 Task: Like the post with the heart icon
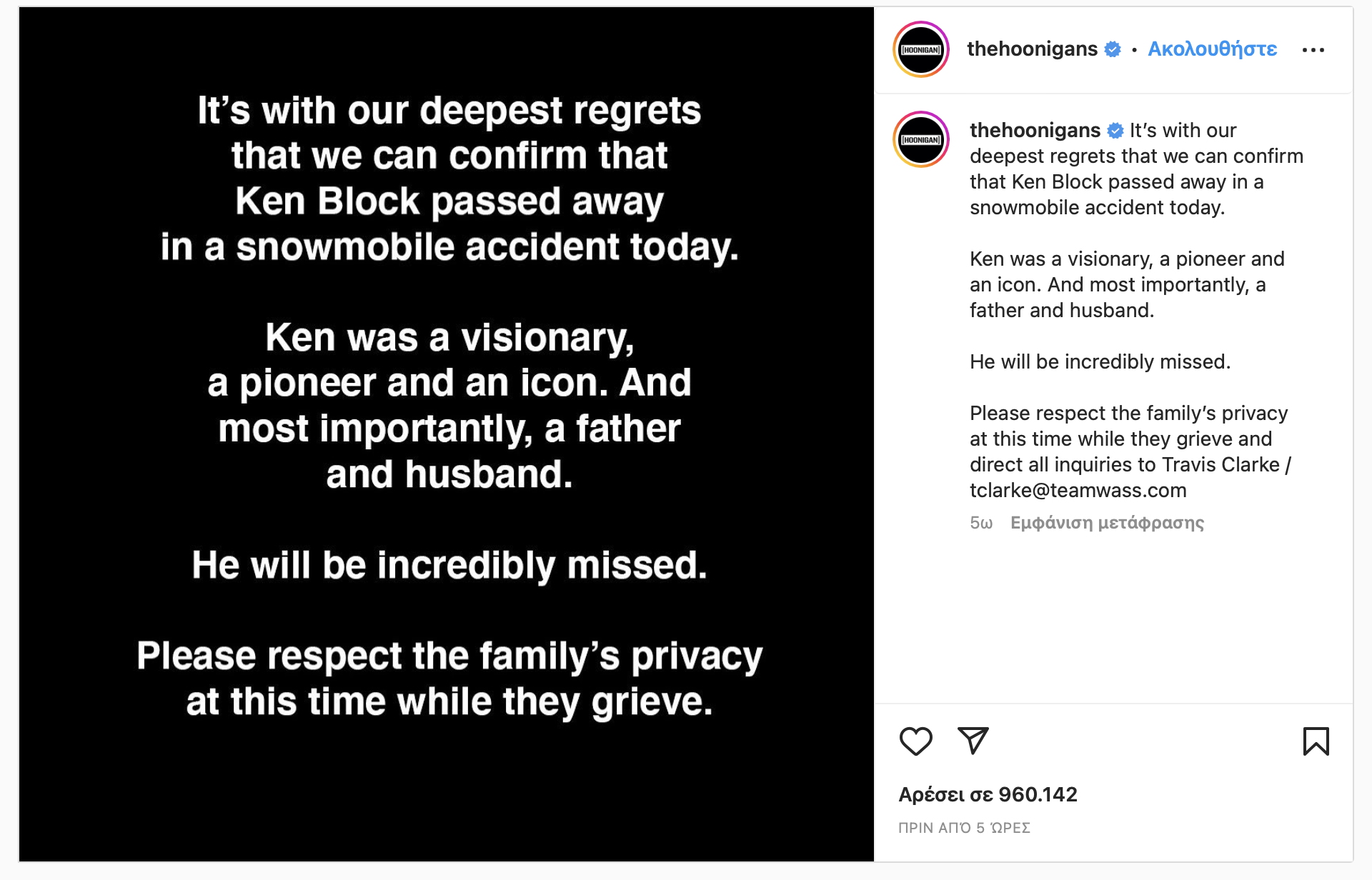point(915,741)
